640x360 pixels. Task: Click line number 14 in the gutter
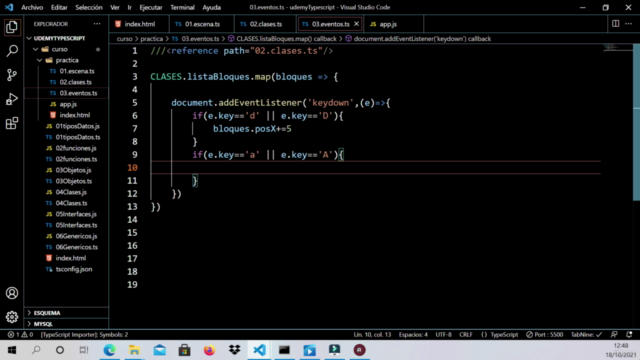(x=132, y=220)
